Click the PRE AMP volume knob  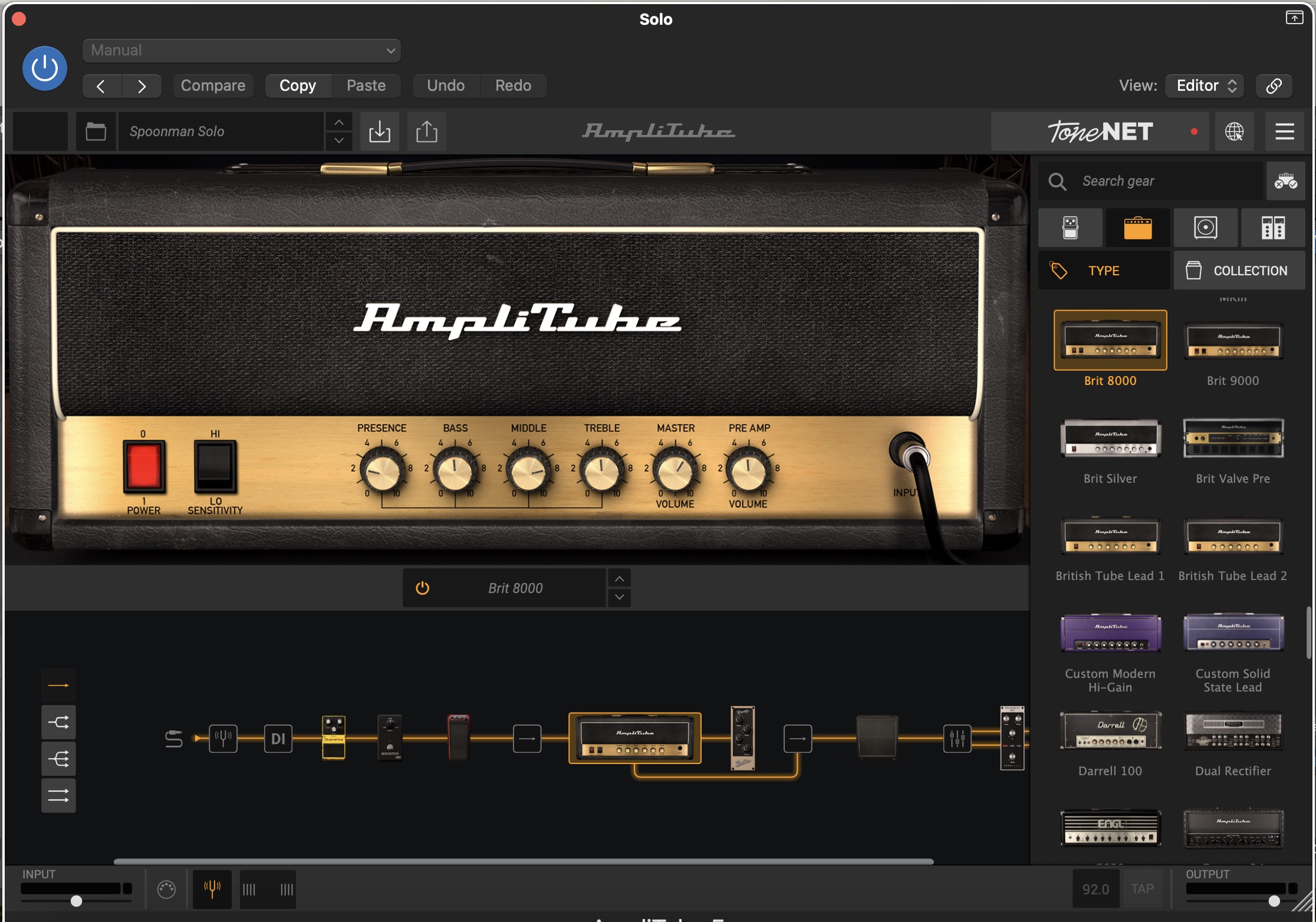pyautogui.click(x=748, y=470)
